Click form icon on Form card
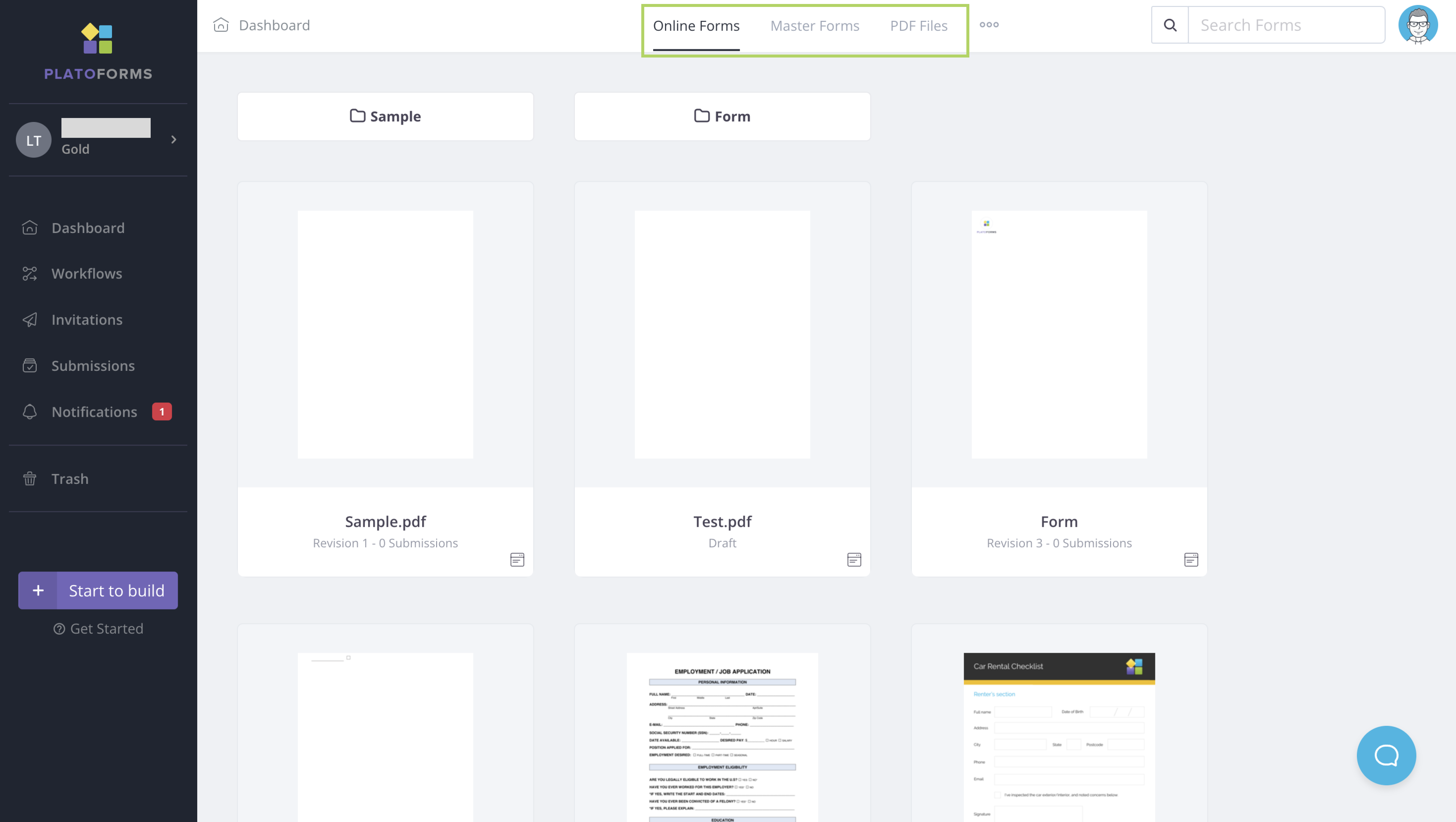 click(x=1191, y=559)
